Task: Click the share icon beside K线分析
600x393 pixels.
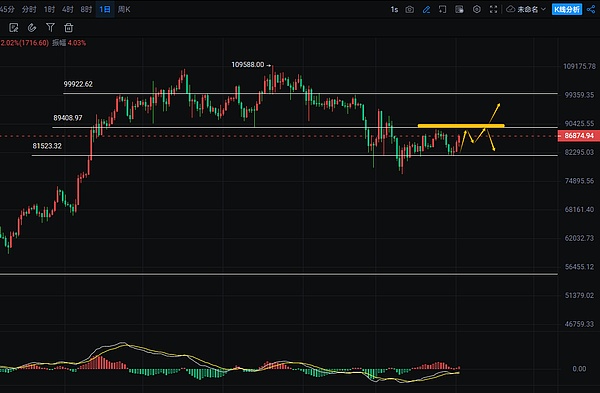Action: 591,9
